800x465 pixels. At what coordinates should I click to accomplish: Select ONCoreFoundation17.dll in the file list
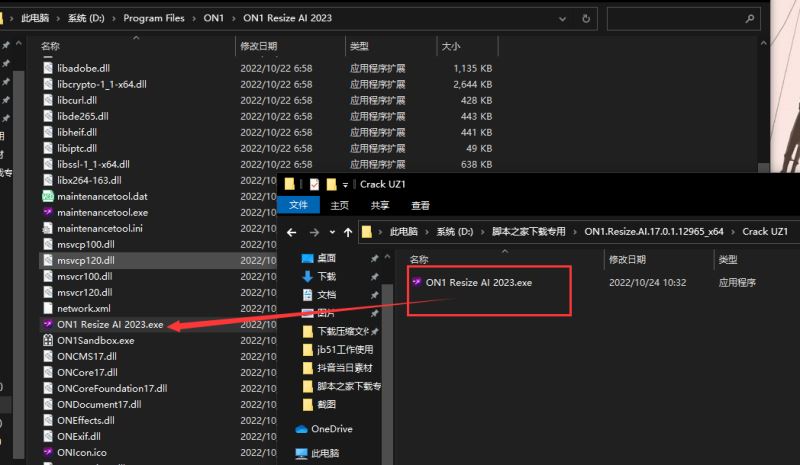click(112, 388)
